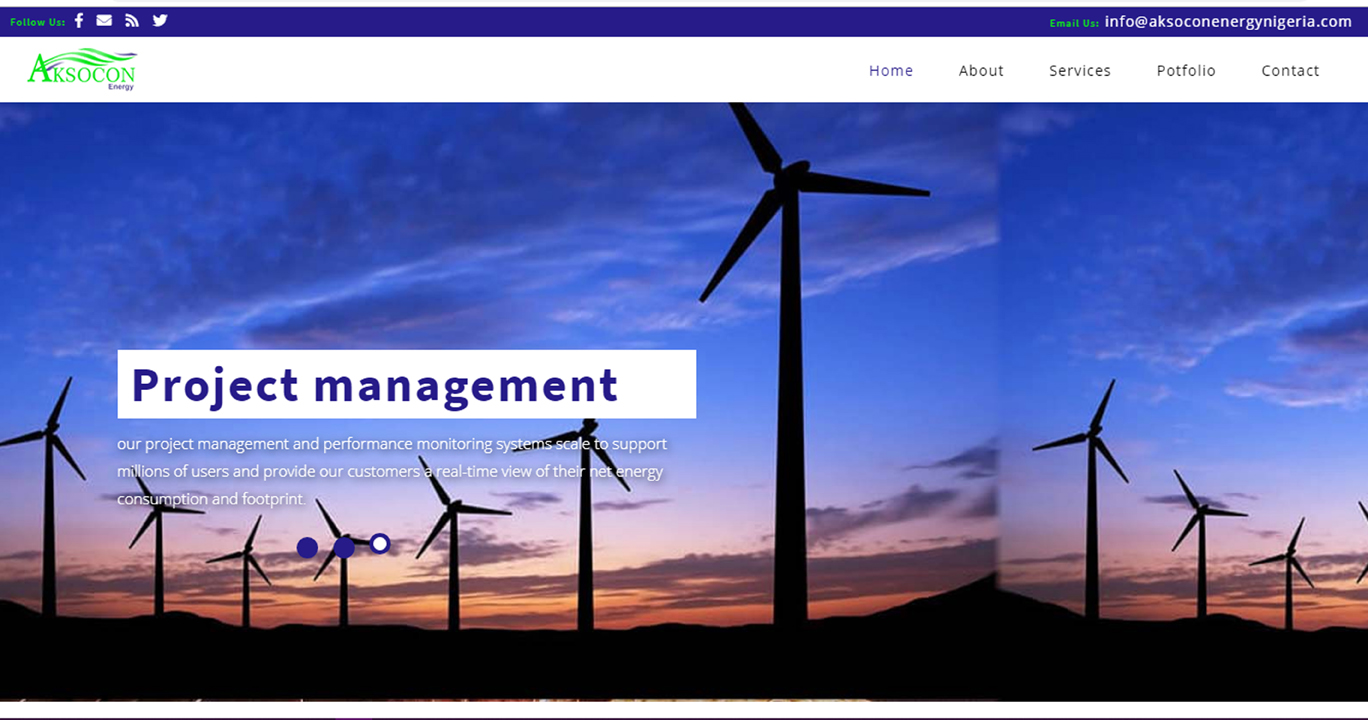Click the info@aksoconenergynigeria.com email link
This screenshot has height=720, width=1368.
click(1228, 22)
